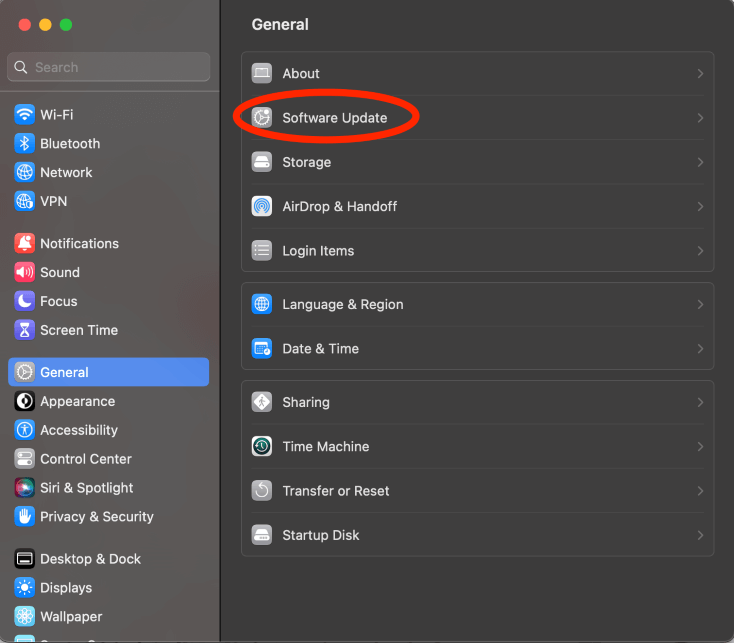Open the Accessibility sidebar icon
This screenshot has width=734, height=643.
(x=24, y=430)
